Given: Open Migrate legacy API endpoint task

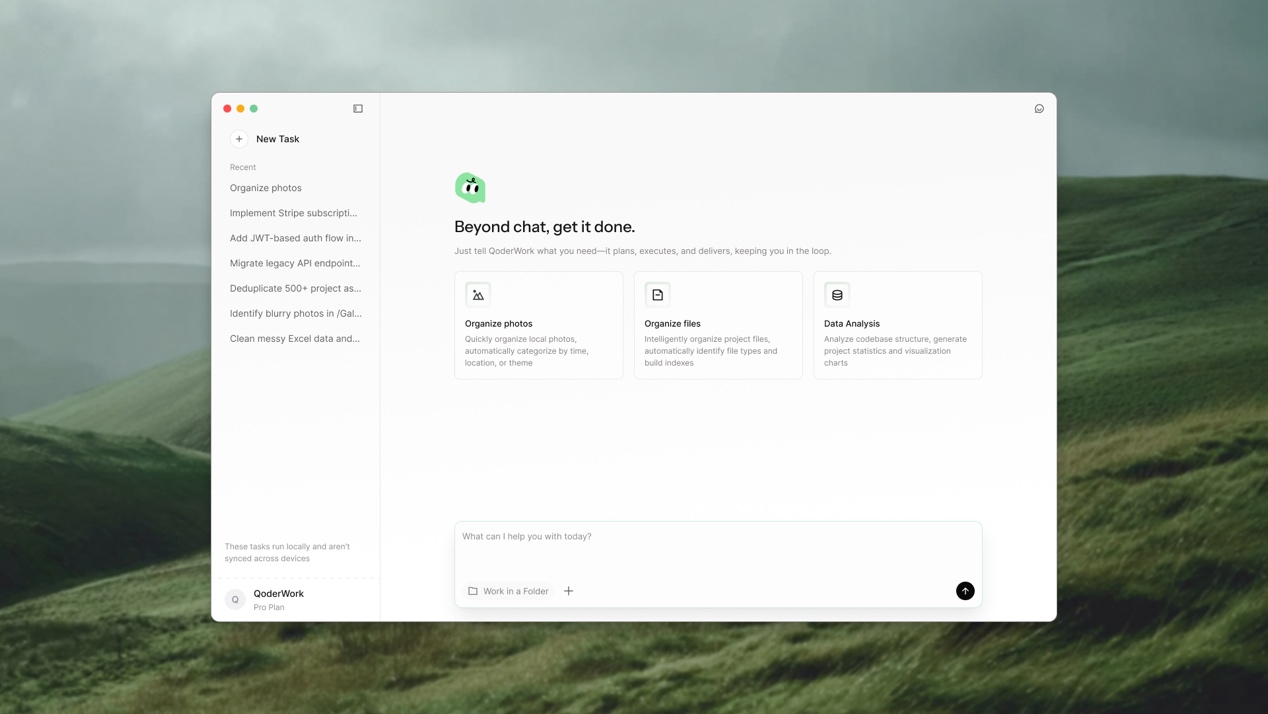Looking at the screenshot, I should [295, 263].
